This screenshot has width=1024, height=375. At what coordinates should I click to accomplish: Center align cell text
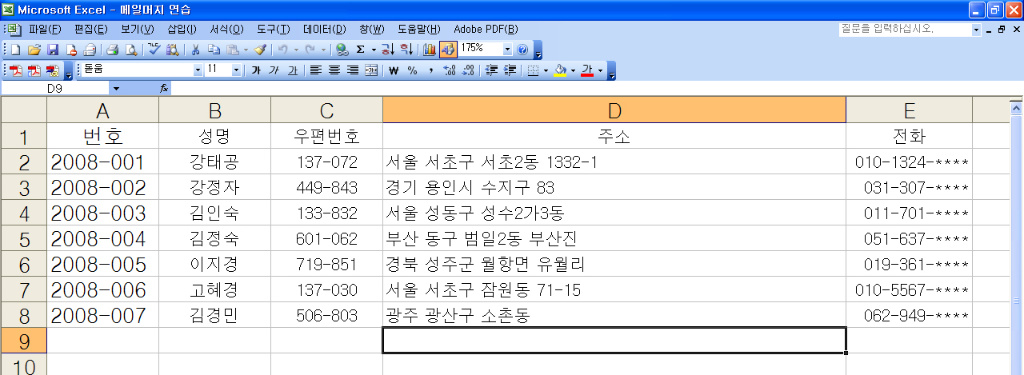(x=334, y=71)
